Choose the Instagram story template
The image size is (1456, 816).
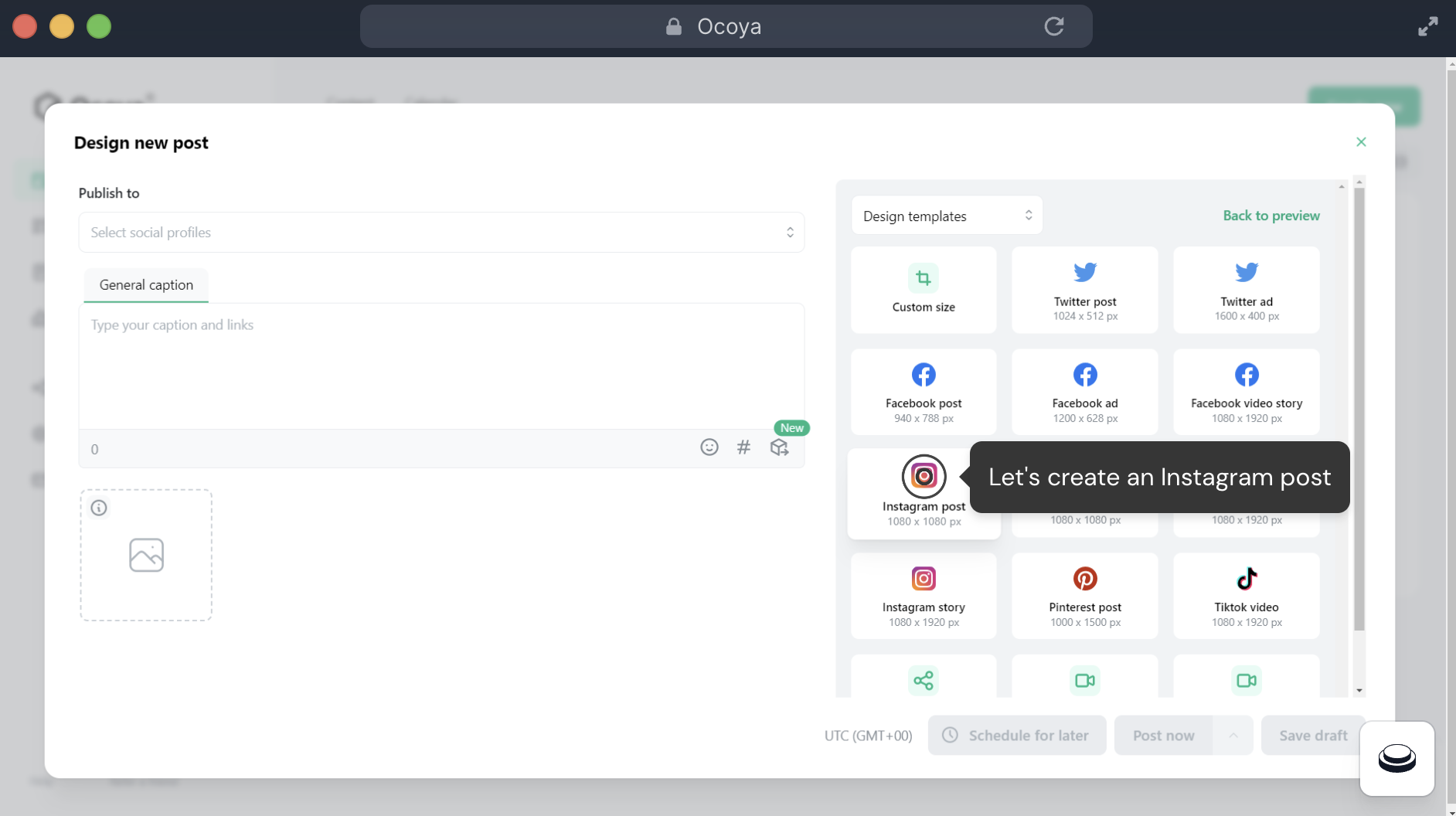(x=924, y=596)
